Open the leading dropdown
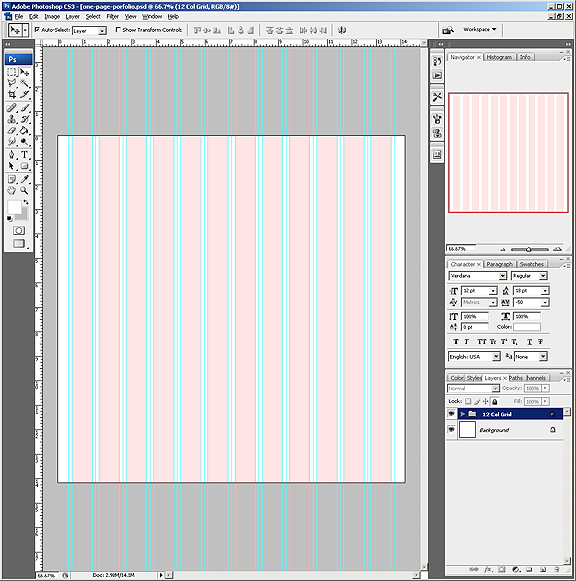The width and height of the screenshot is (576, 581). (x=545, y=291)
